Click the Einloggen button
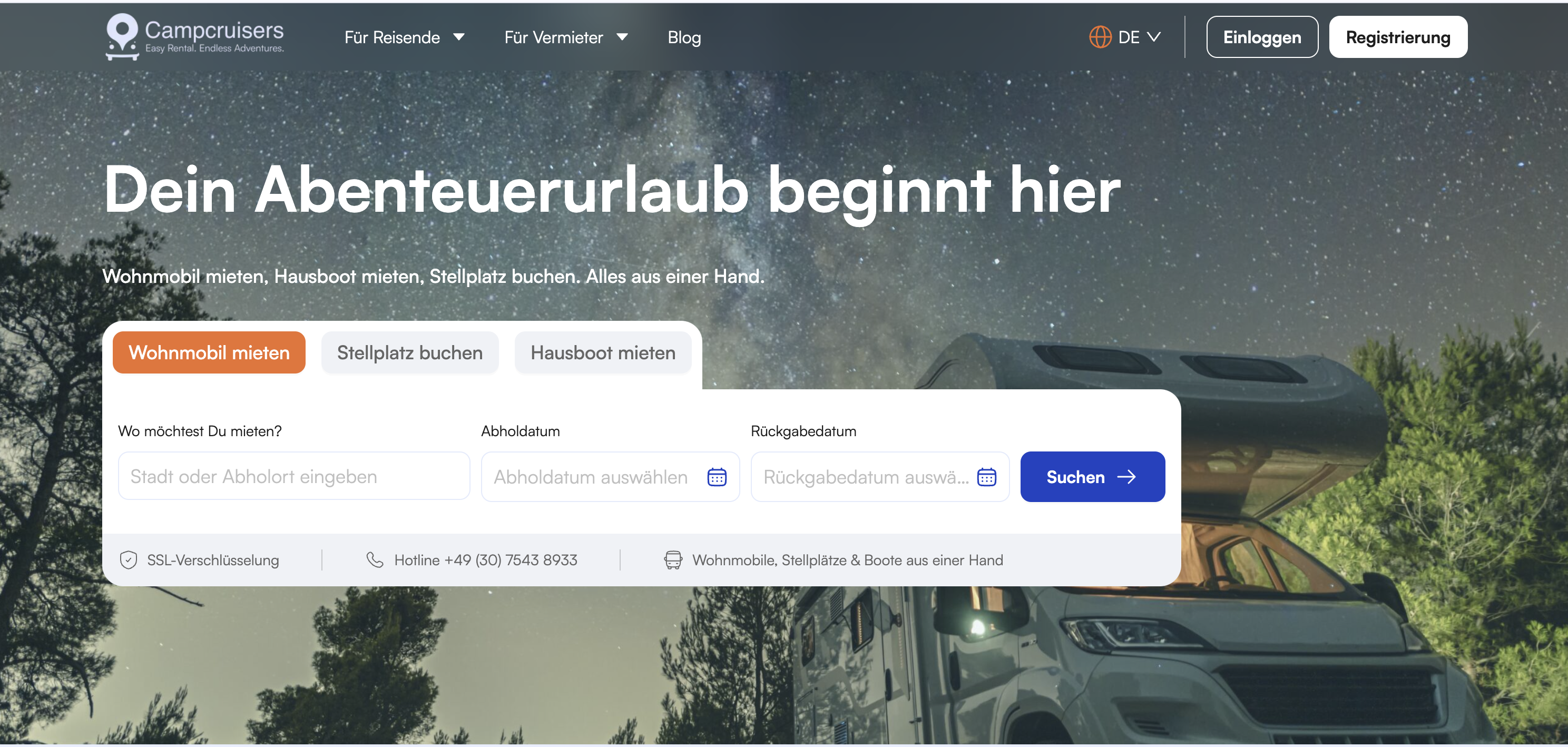This screenshot has height=747, width=1568. pyautogui.click(x=1262, y=37)
